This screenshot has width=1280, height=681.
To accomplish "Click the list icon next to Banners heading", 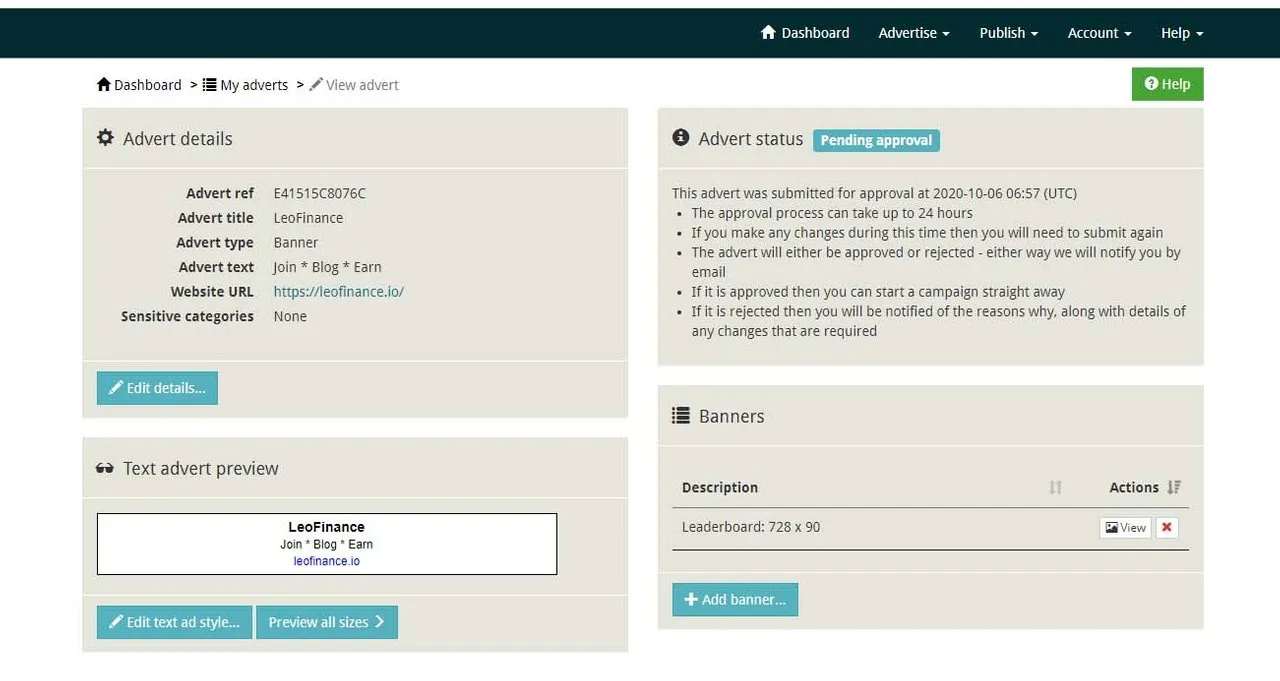I will [681, 415].
